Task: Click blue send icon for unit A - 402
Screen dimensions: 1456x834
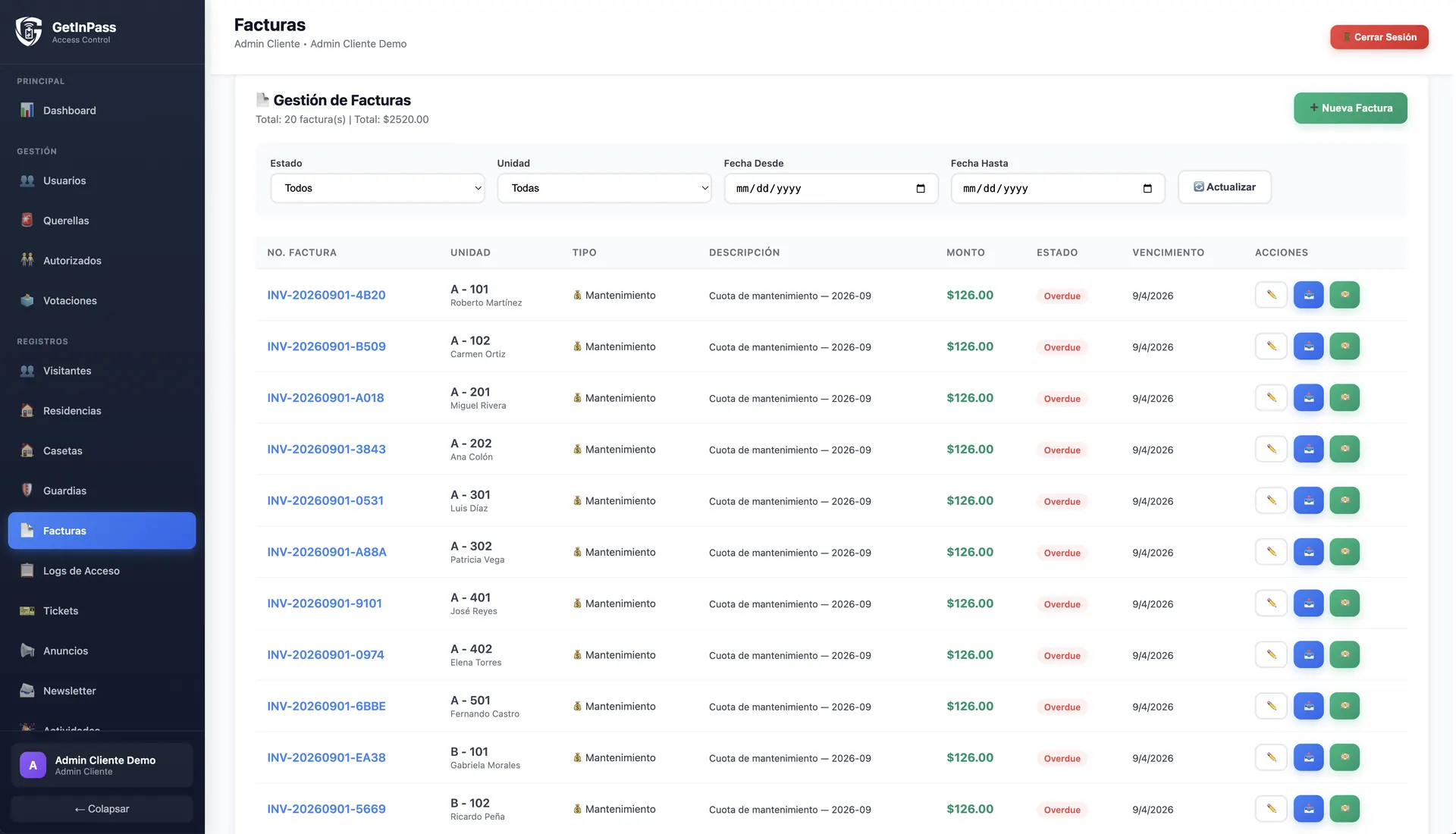Action: point(1308,655)
